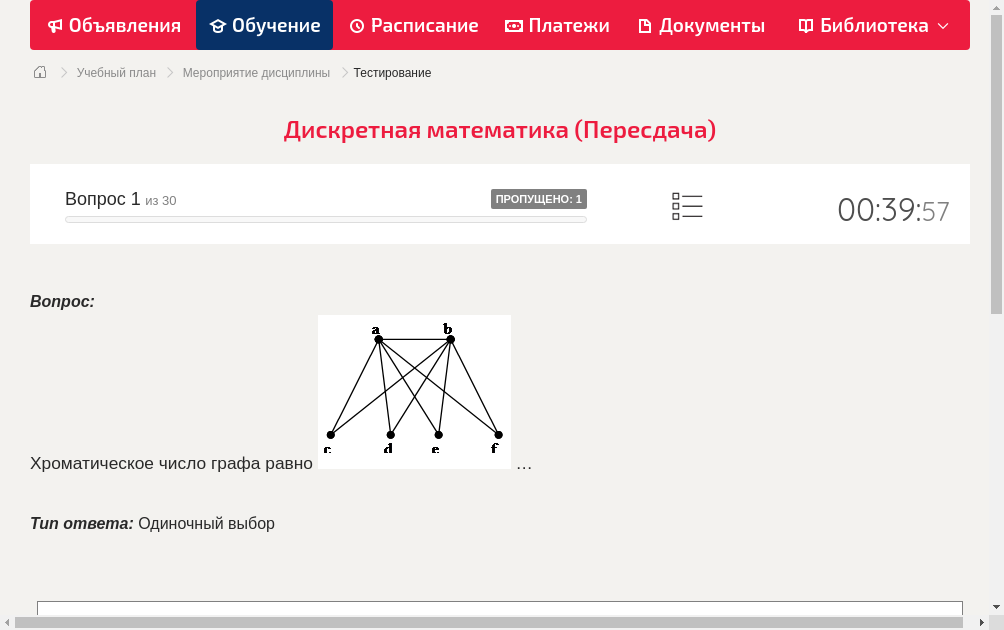Click the document icon on Документы
Viewport: 1004px width, 630px height.
point(645,25)
